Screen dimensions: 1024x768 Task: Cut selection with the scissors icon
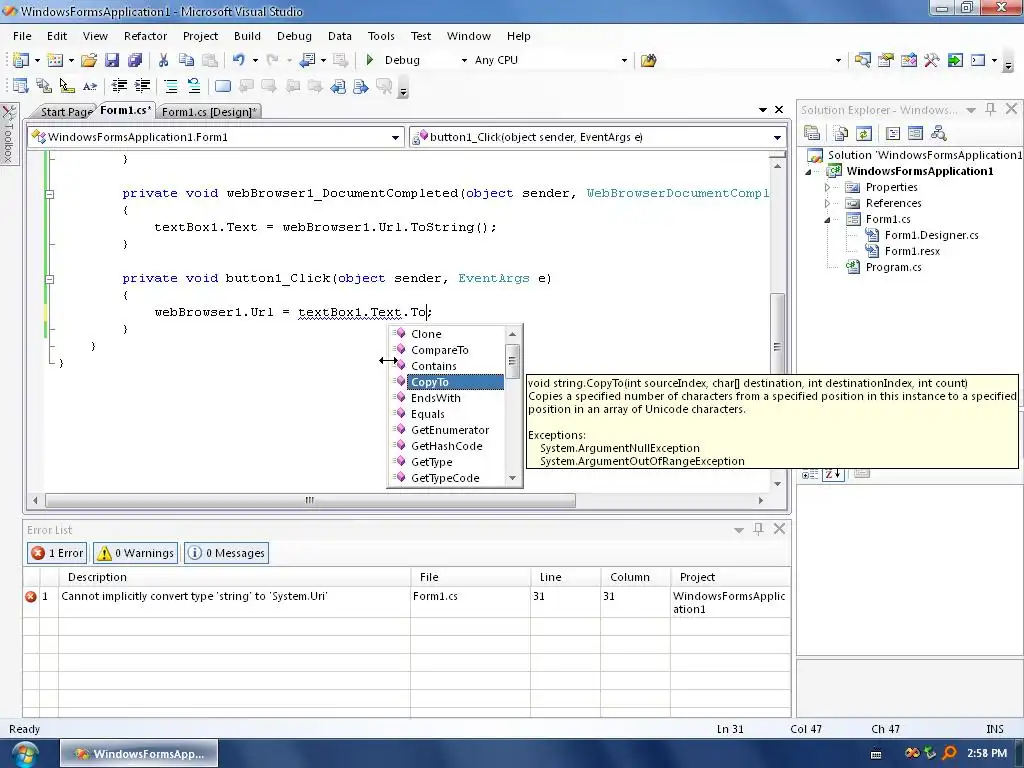163,60
